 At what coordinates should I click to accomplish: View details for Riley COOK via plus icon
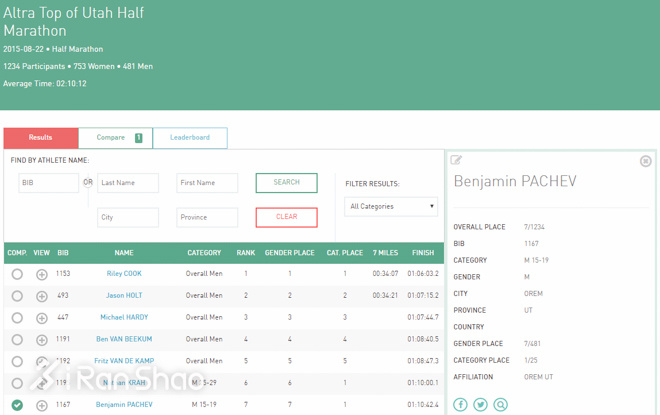[42, 274]
